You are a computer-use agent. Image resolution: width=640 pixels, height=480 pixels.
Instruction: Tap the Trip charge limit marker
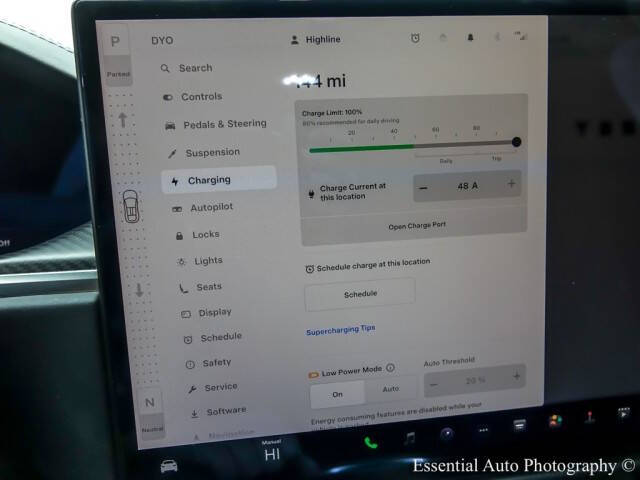coord(496,158)
